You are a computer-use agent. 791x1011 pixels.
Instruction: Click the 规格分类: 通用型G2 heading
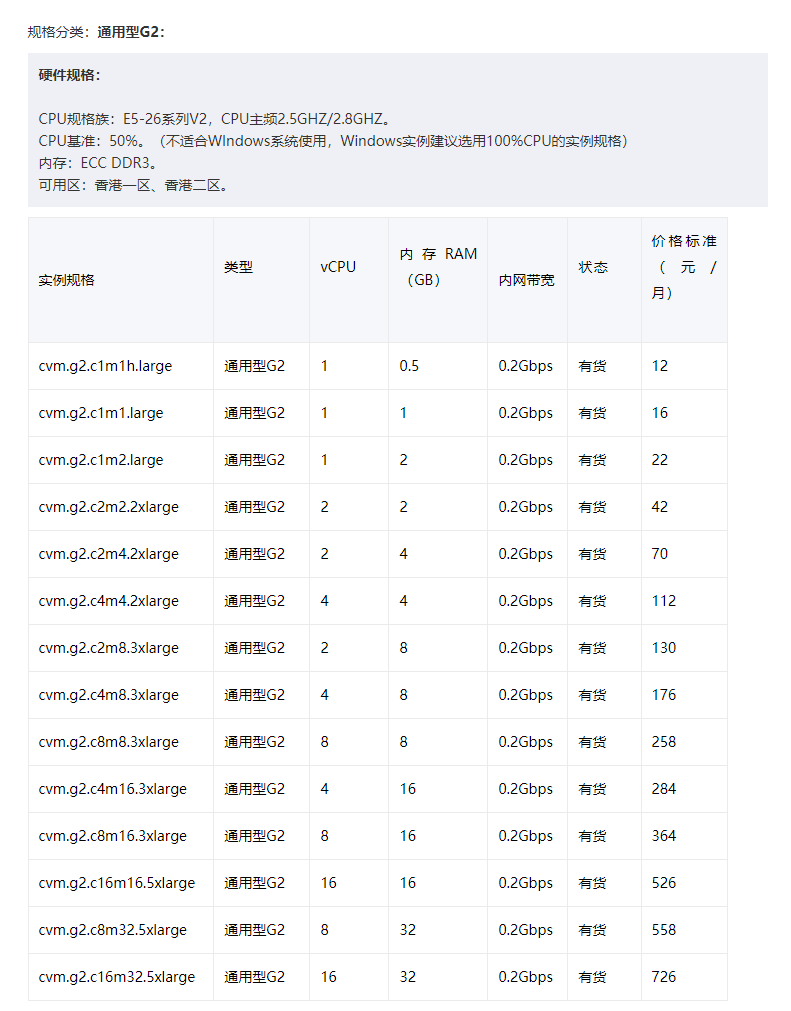coord(96,32)
